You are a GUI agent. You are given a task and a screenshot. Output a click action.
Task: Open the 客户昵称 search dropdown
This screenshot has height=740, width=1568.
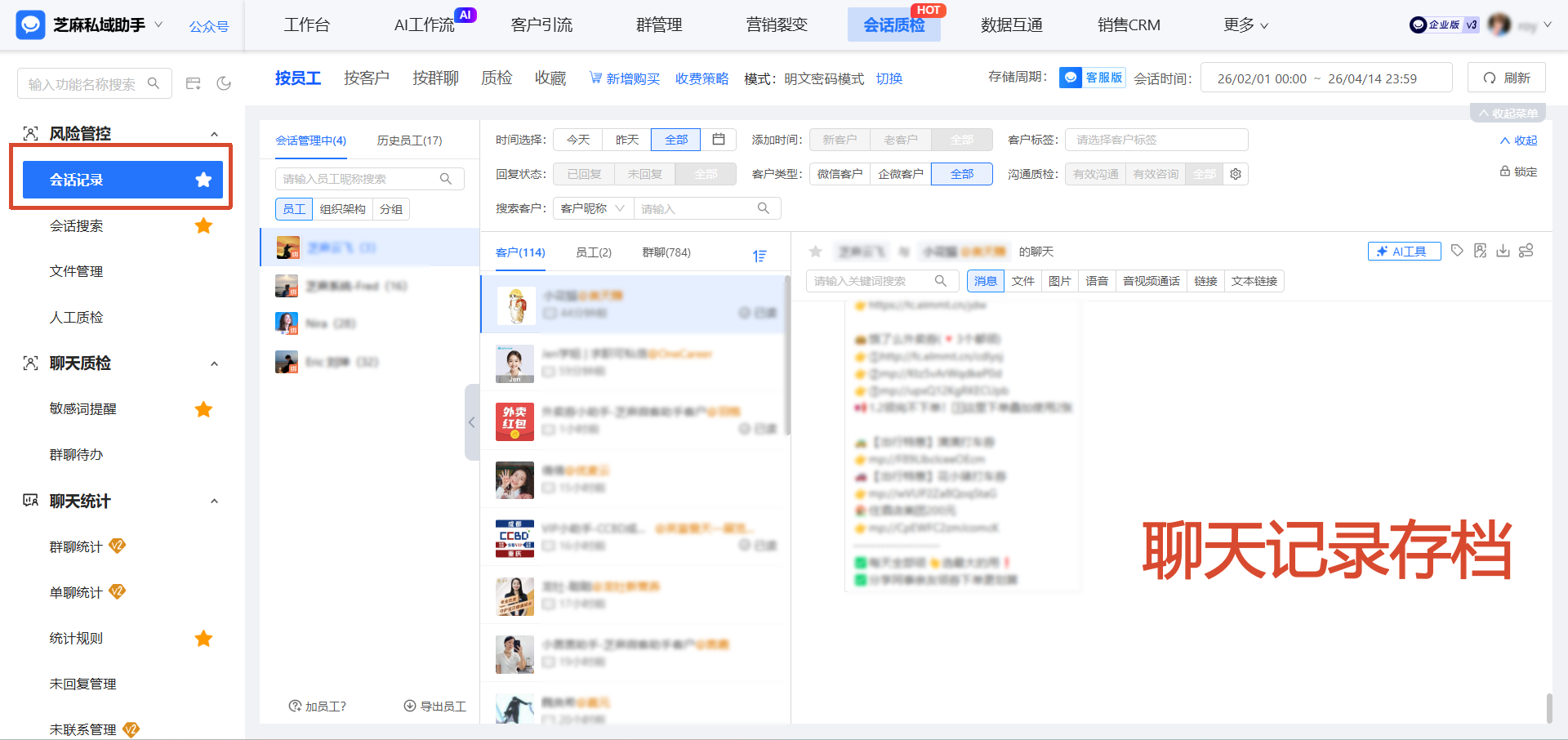tap(592, 207)
